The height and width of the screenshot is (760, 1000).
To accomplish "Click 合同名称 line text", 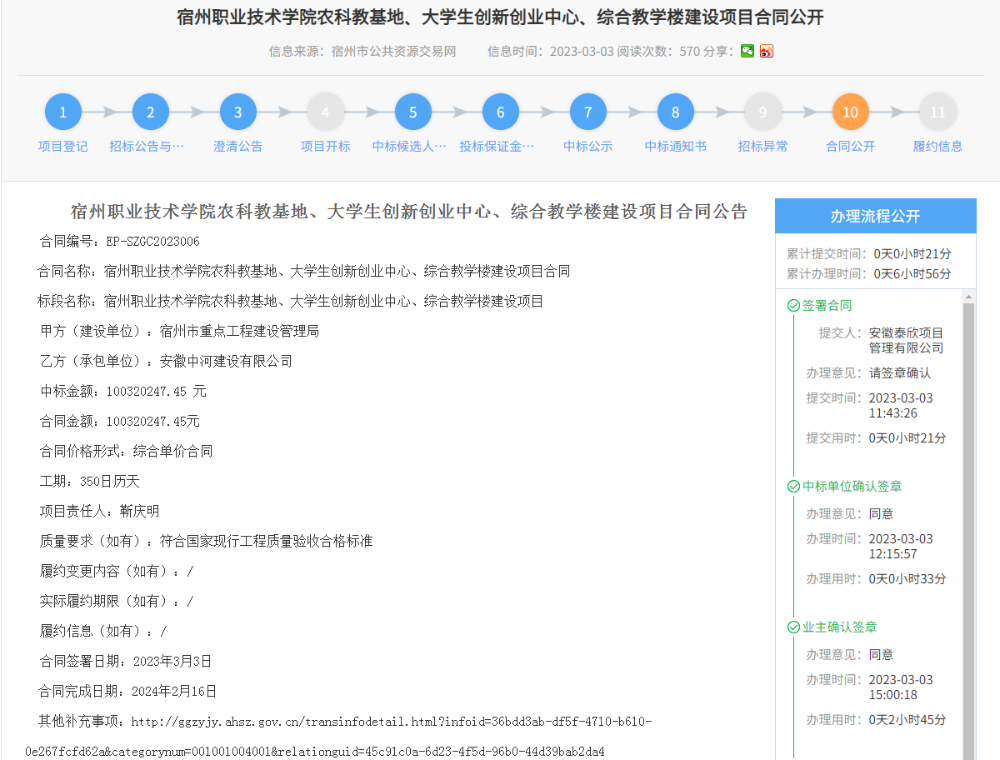I will pyautogui.click(x=304, y=272).
